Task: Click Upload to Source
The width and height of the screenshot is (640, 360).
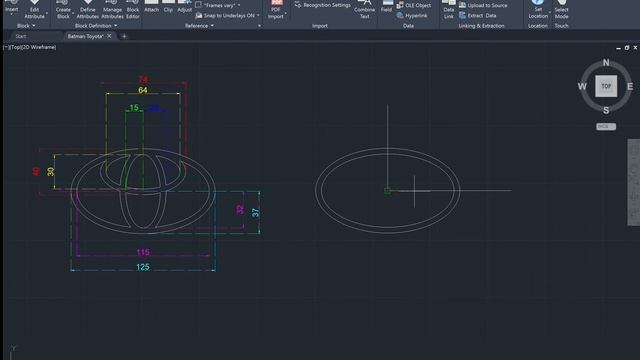Action: (x=483, y=5)
